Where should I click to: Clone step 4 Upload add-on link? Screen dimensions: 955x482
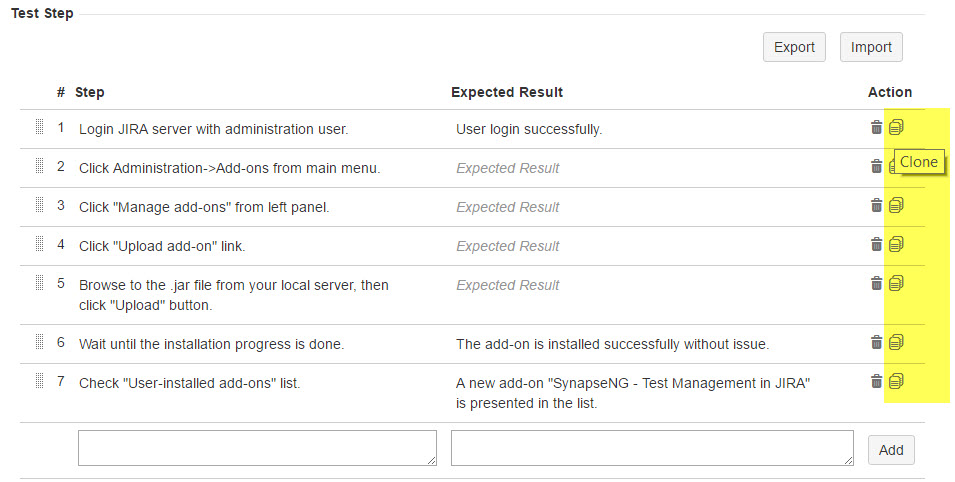pyautogui.click(x=896, y=244)
